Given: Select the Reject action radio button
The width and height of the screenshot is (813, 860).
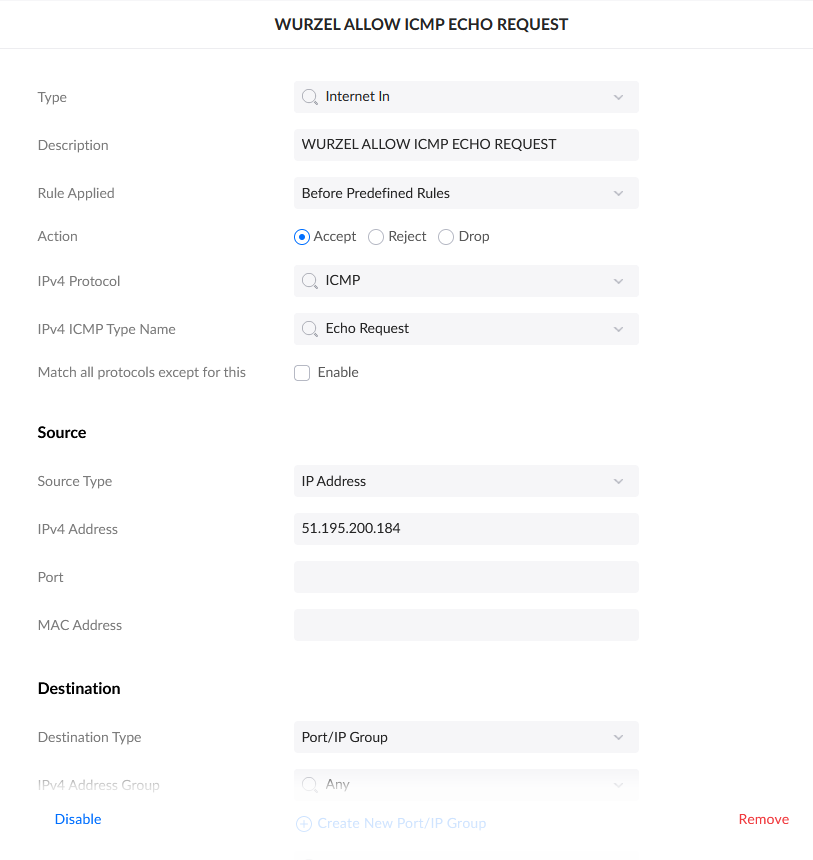Looking at the screenshot, I should coord(376,237).
